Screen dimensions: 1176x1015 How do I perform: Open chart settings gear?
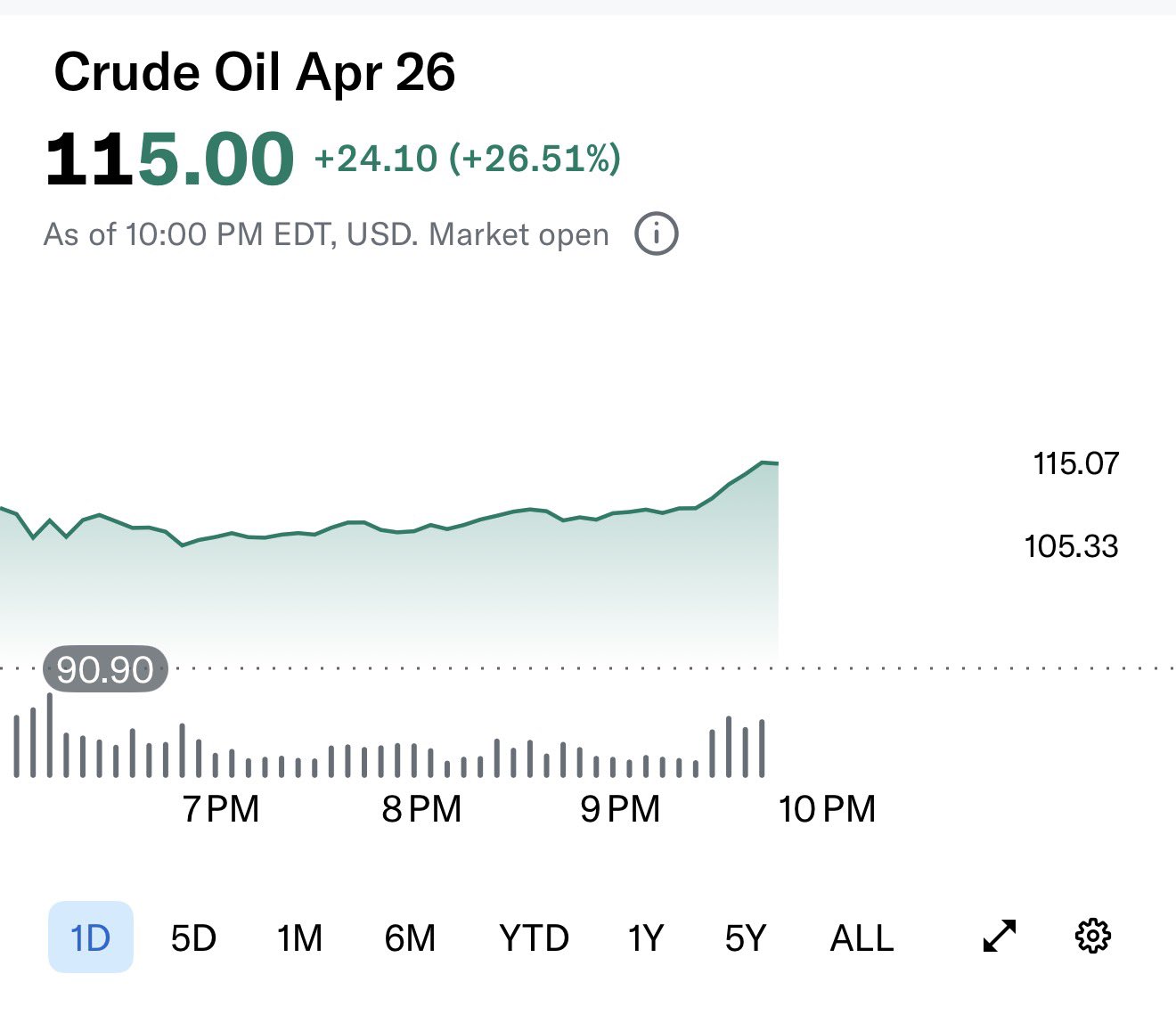(1093, 936)
